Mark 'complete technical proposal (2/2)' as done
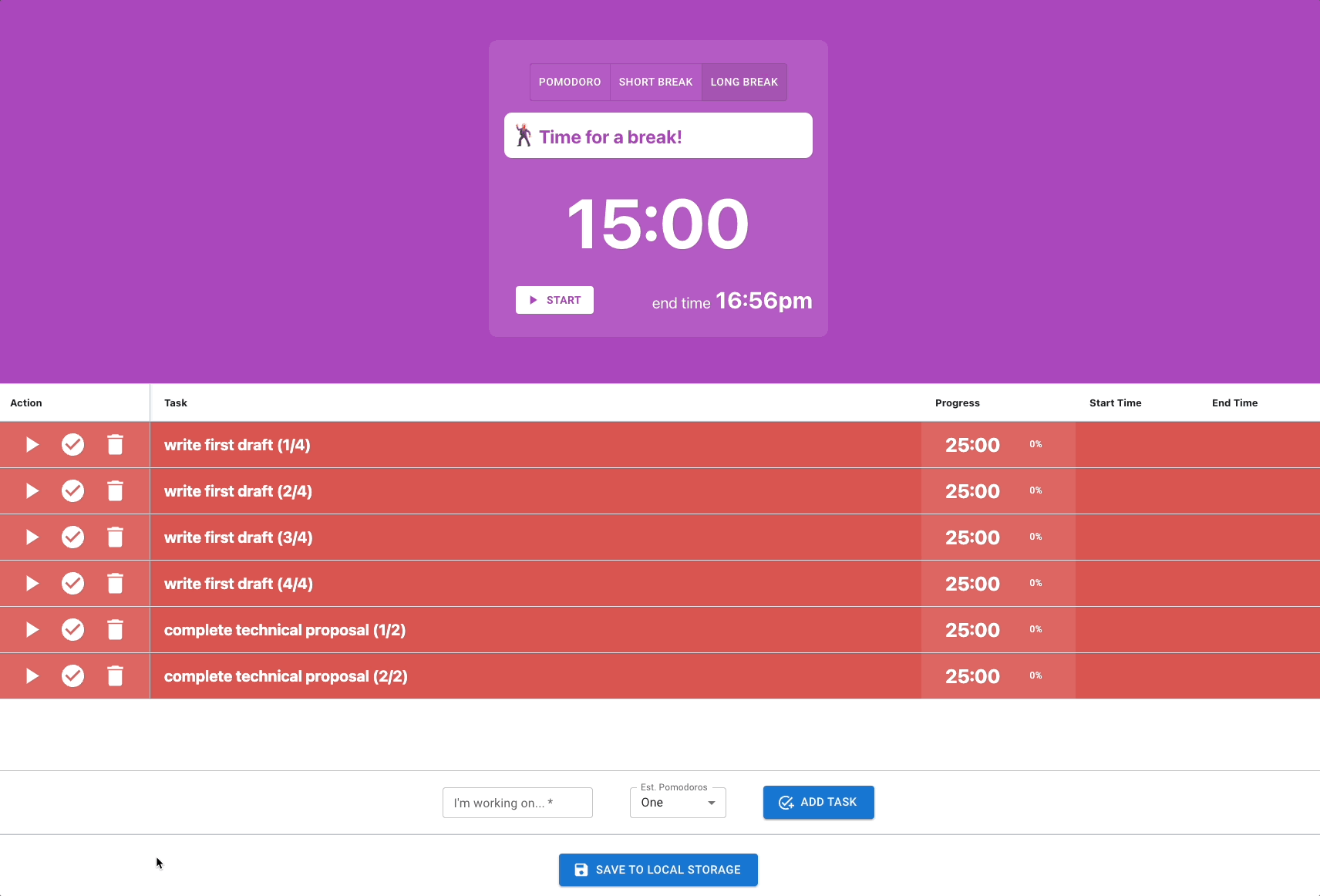The height and width of the screenshot is (896, 1320). click(x=73, y=676)
